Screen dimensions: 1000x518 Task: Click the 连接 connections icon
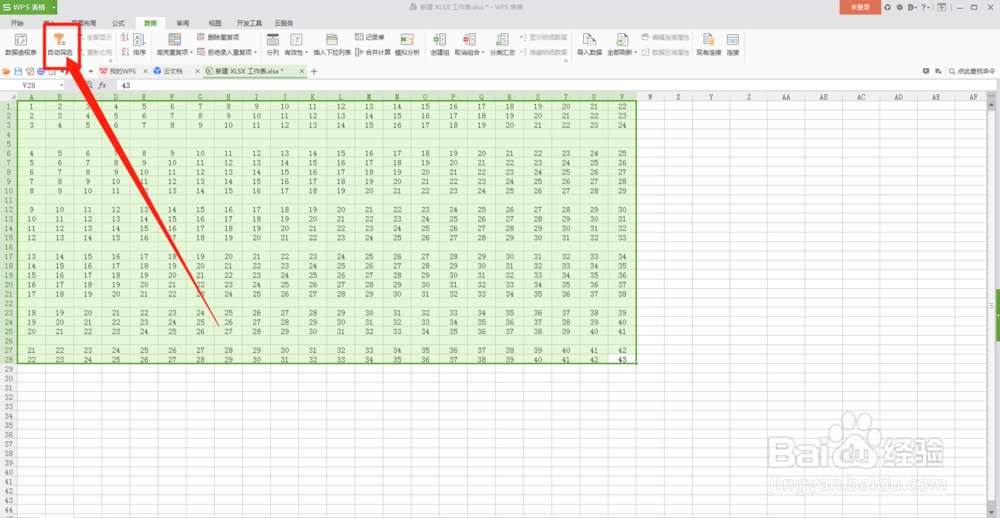coord(733,45)
